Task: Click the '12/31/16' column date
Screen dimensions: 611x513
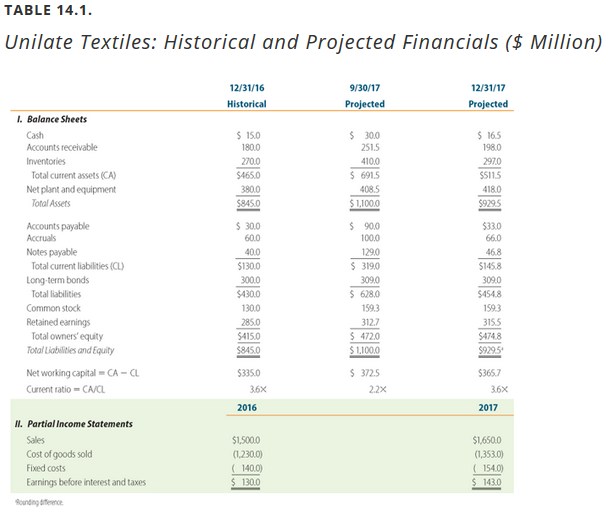Action: click(247, 88)
